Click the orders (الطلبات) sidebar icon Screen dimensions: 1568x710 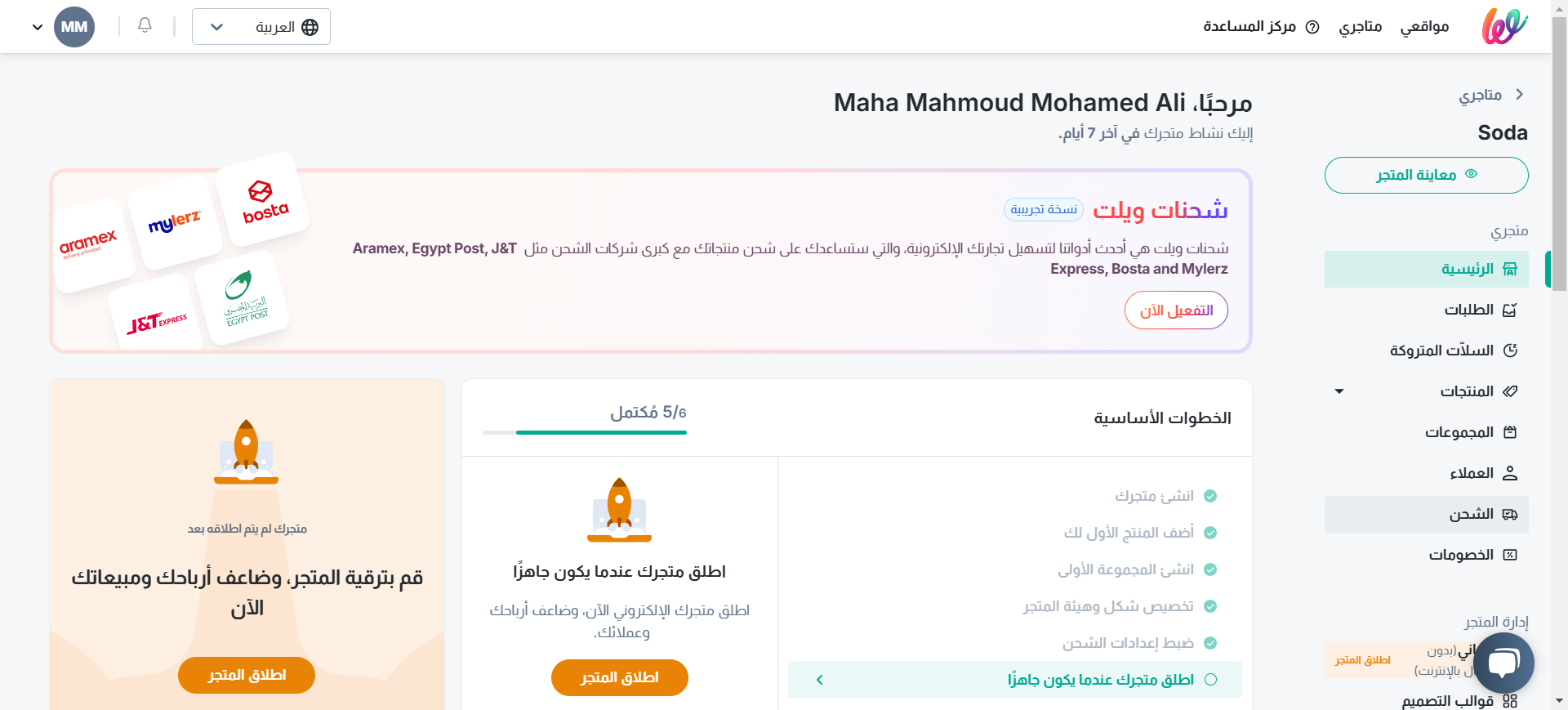click(1510, 310)
